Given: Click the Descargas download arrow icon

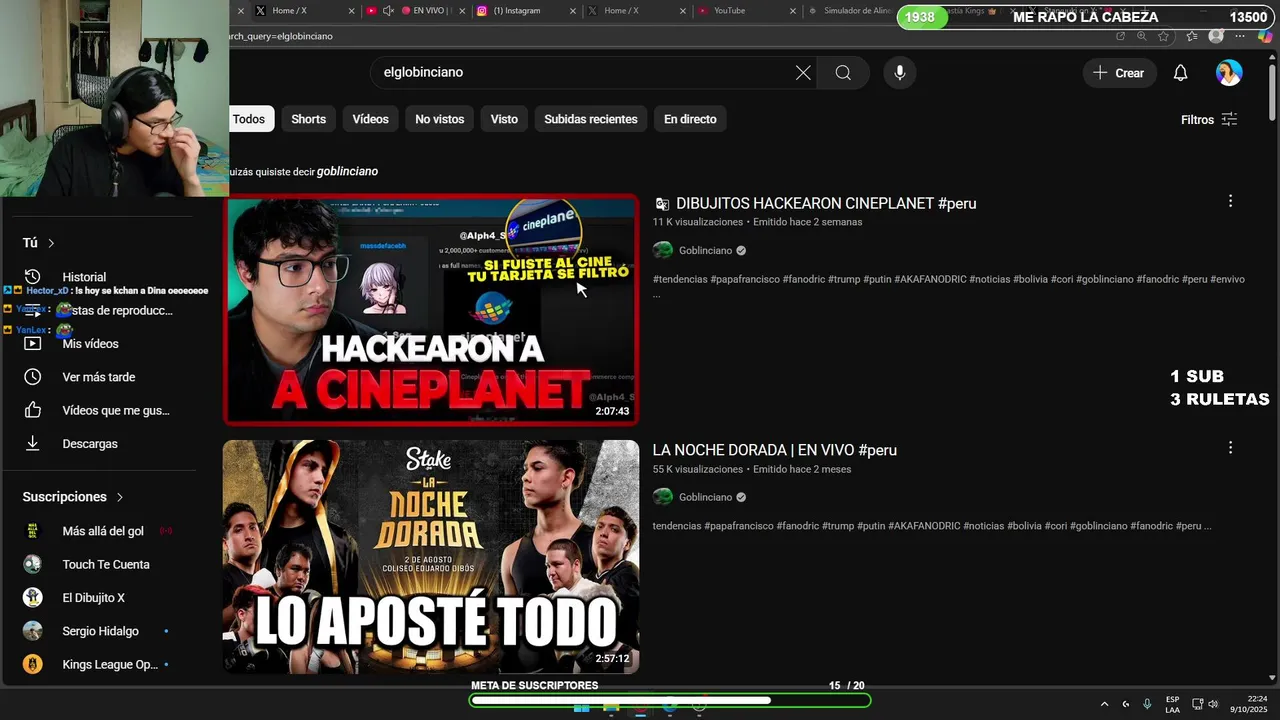Looking at the screenshot, I should tap(33, 443).
